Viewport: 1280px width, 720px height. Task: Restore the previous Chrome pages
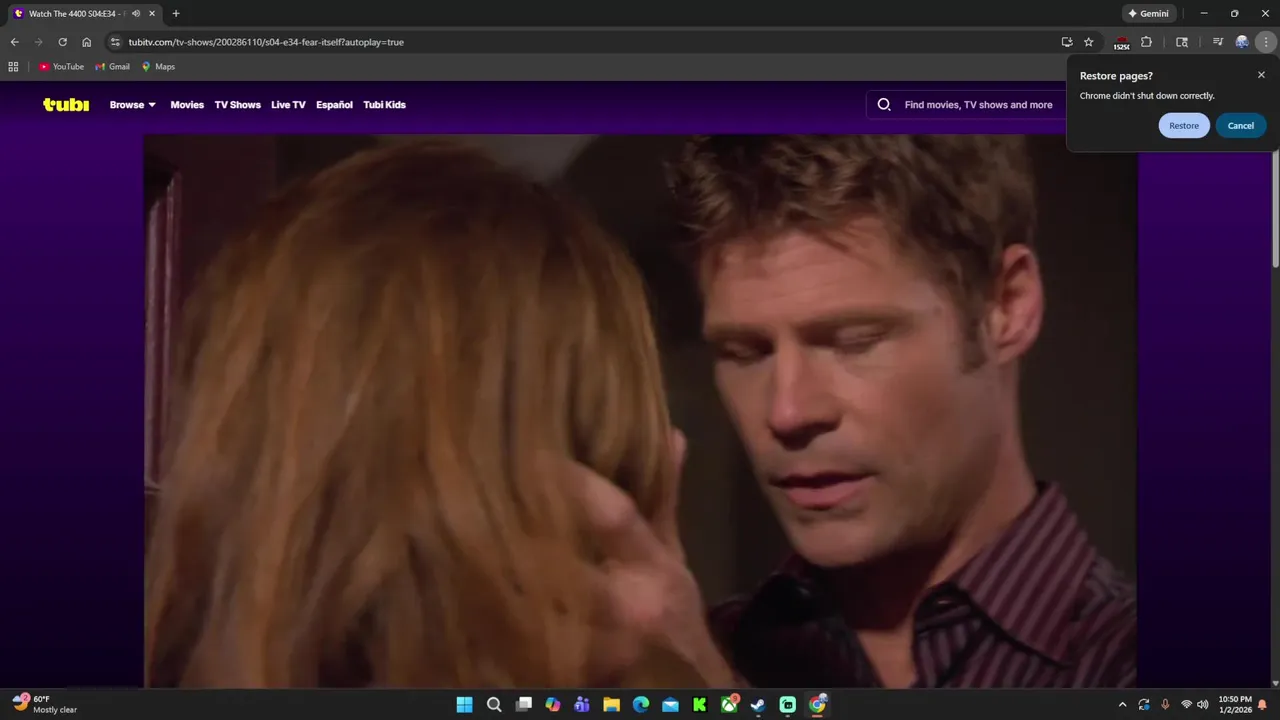1184,126
